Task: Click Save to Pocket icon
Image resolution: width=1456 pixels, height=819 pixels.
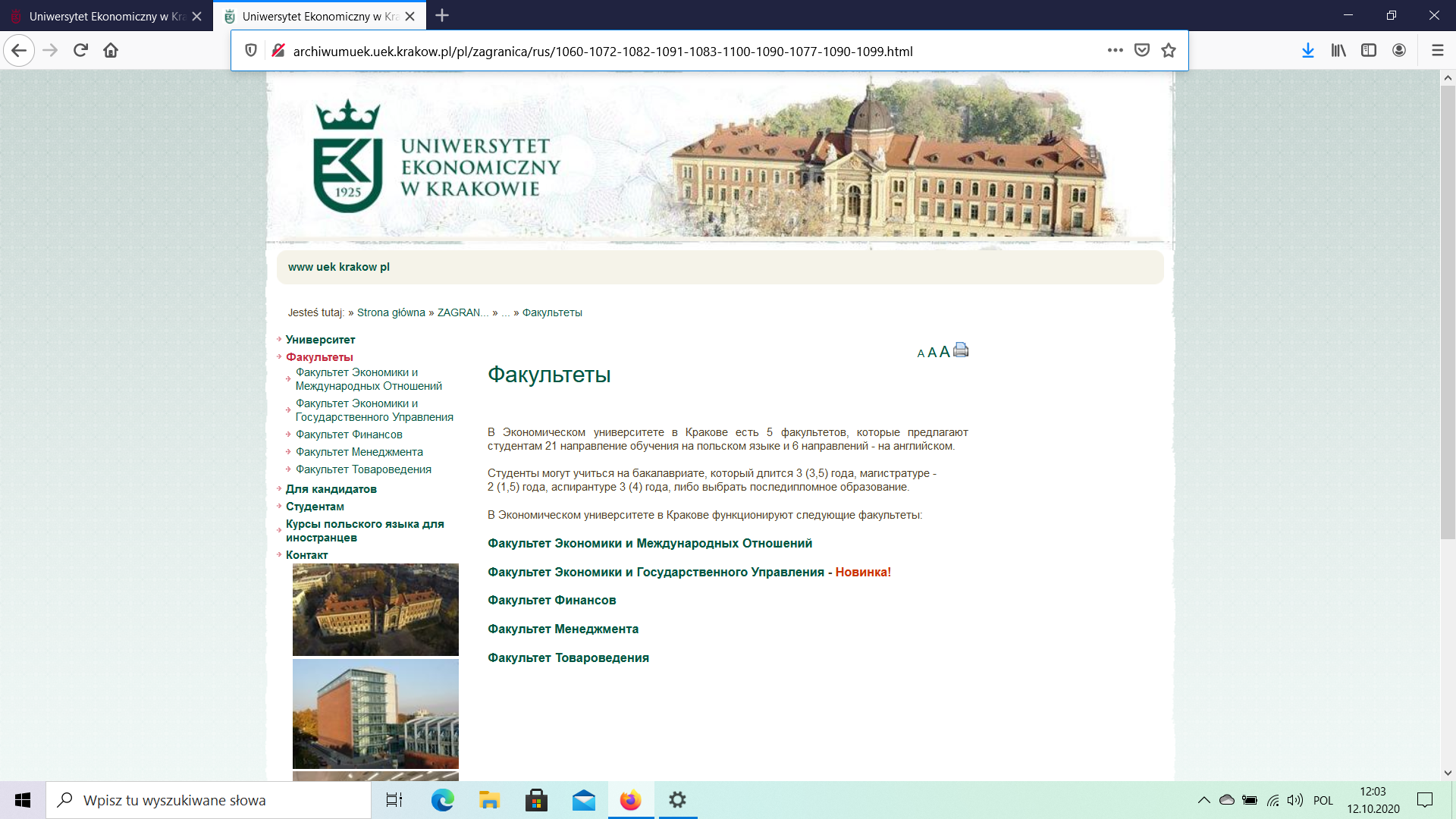Action: point(1141,51)
